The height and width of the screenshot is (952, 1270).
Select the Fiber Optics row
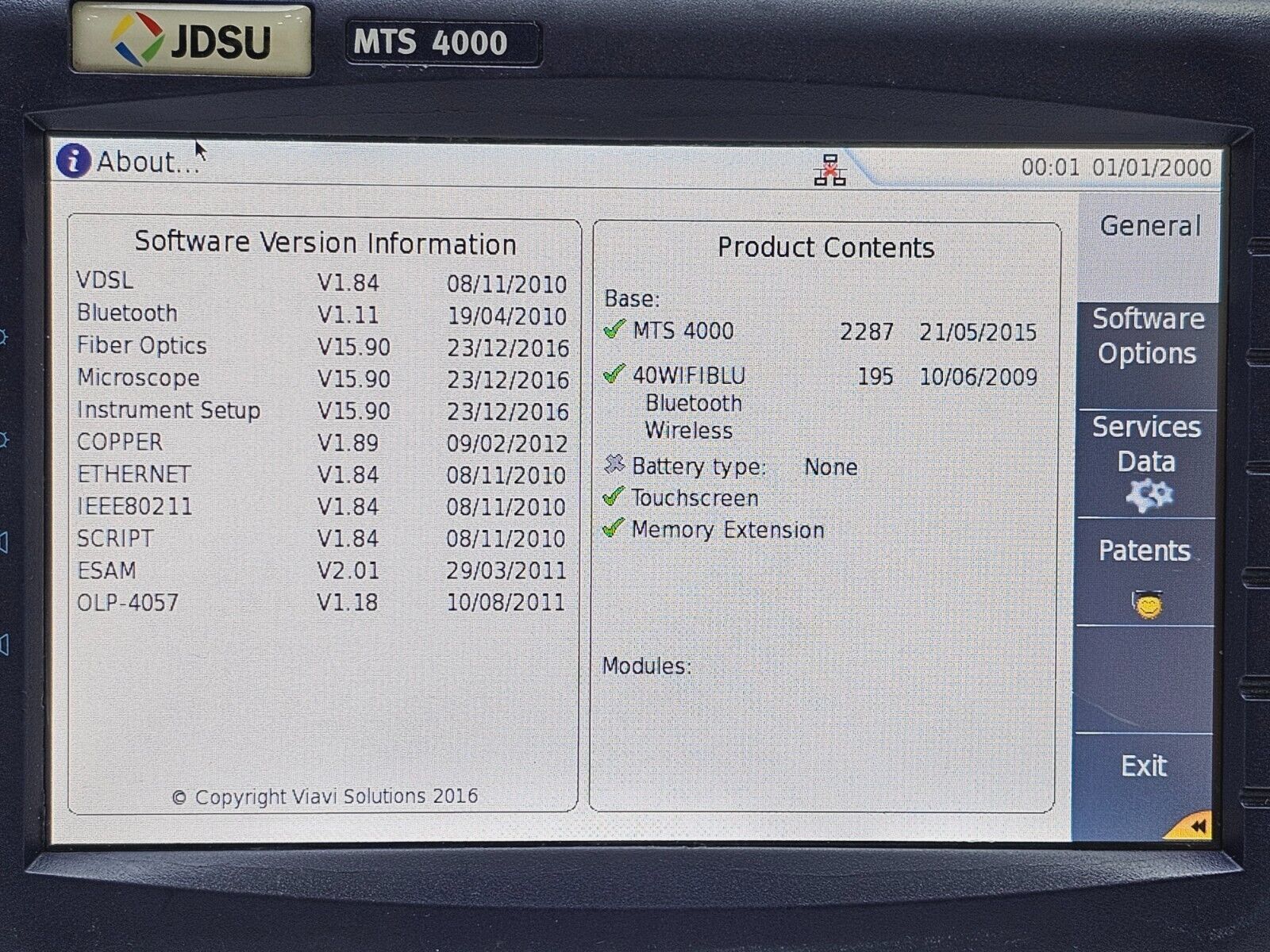click(322, 347)
